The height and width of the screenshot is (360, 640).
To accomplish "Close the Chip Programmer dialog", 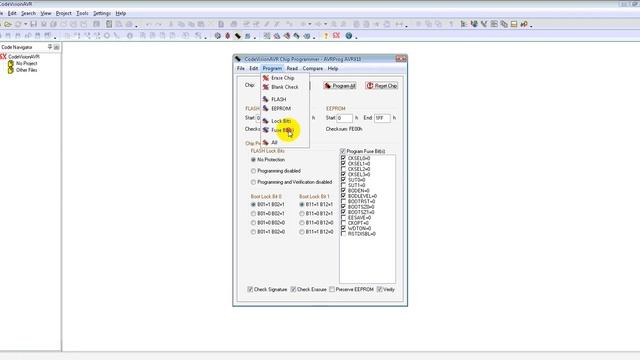I will point(401,59).
